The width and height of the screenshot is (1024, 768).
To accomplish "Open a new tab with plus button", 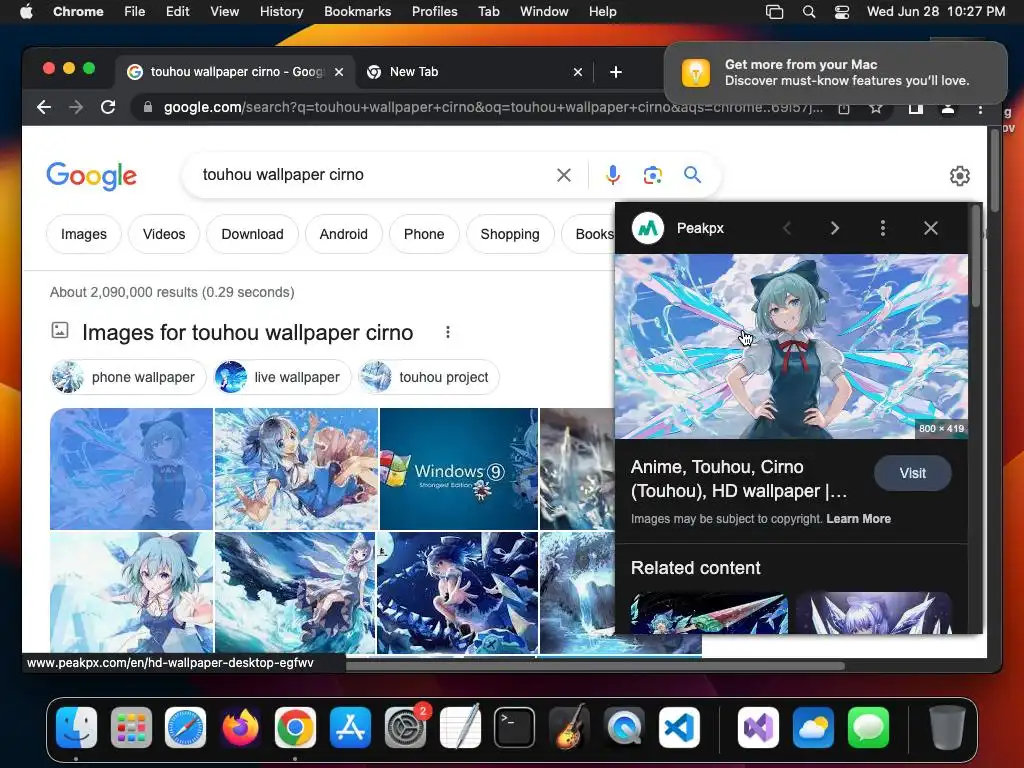I will 615,72.
